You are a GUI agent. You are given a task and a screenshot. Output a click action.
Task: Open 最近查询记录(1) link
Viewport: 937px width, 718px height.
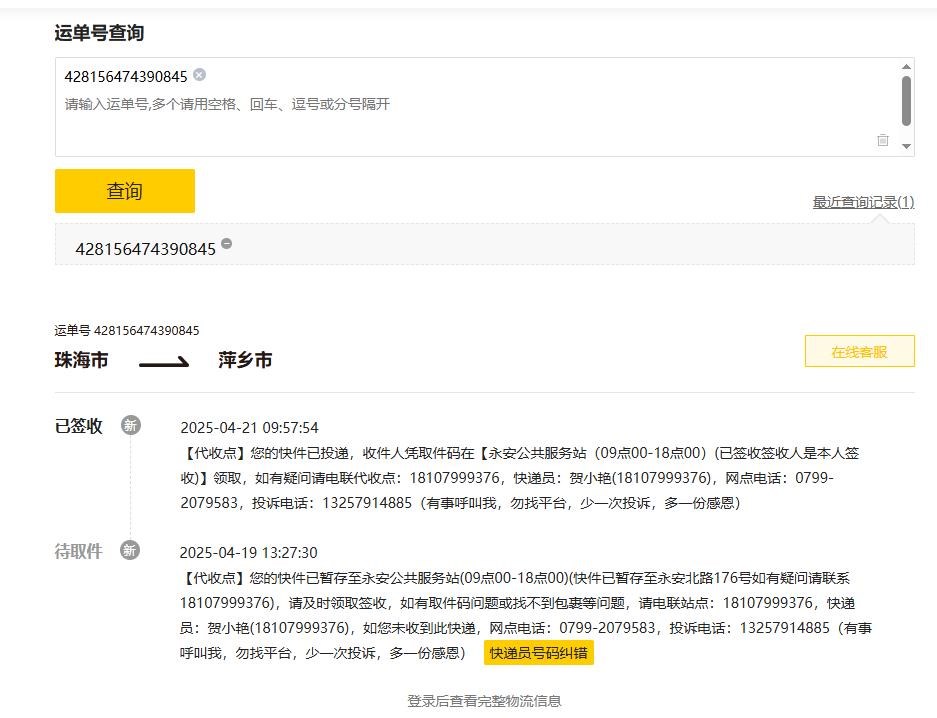pos(863,202)
